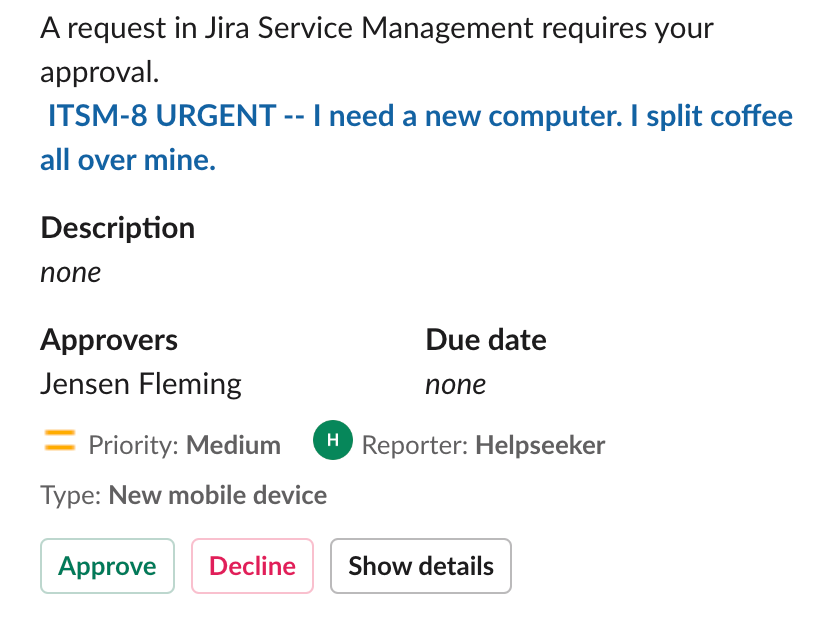Click the italic none under Description
826x620 pixels.
pyautogui.click(x=70, y=271)
